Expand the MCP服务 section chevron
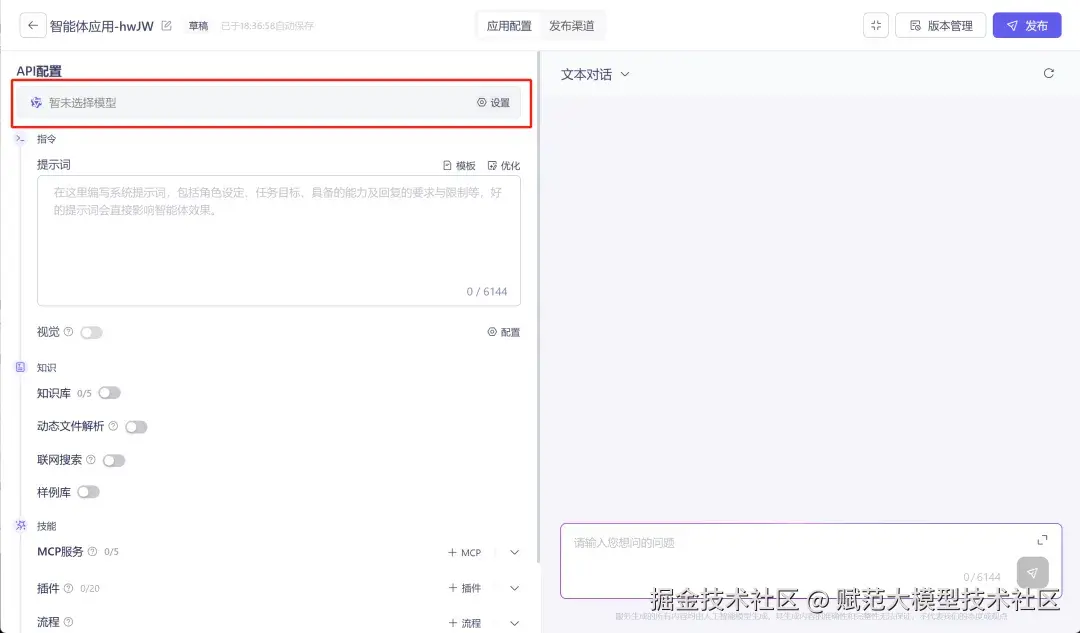 coord(514,552)
